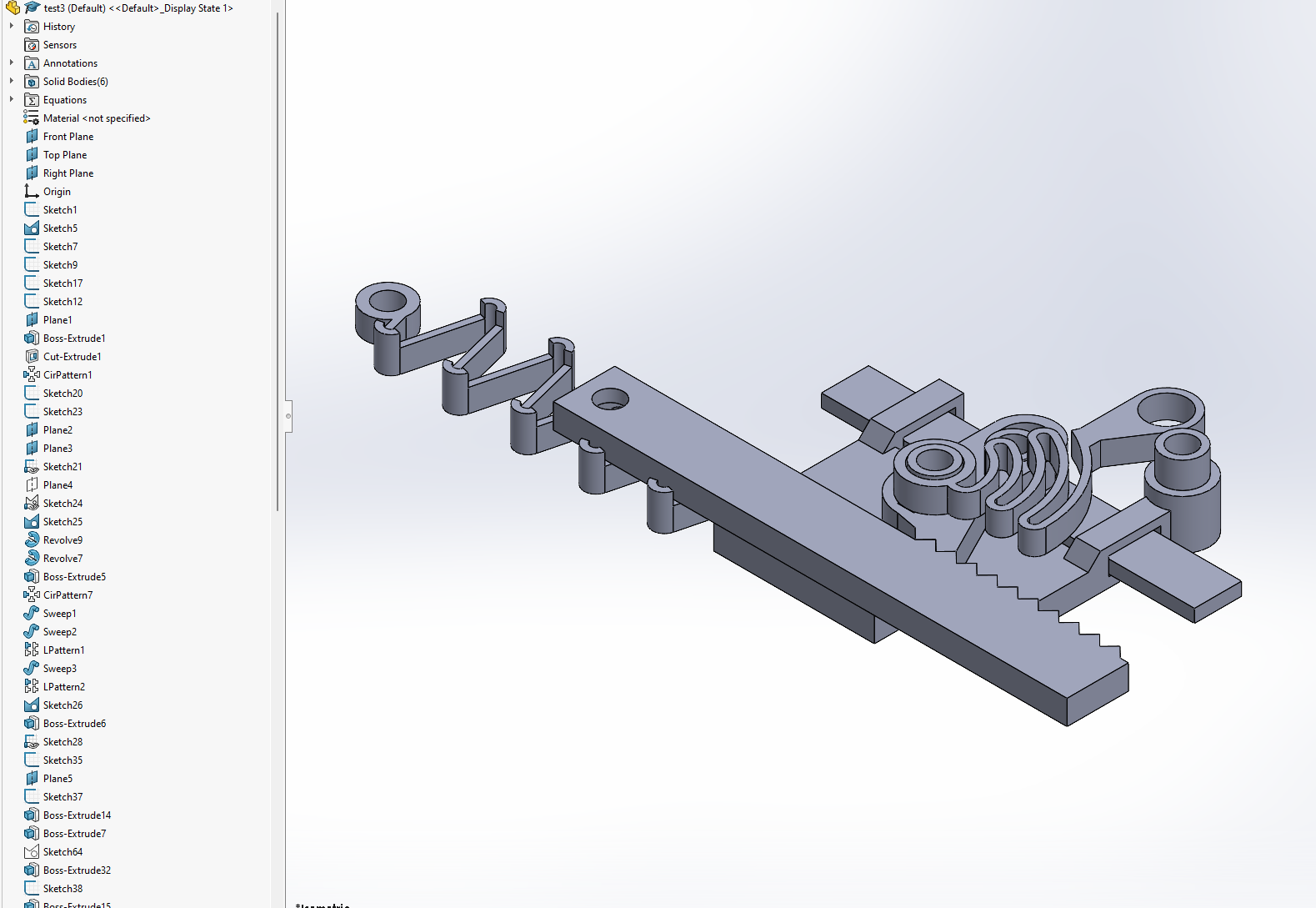Select Boss-Extrude6 in the feature tree
1316x908 pixels.
(x=74, y=724)
